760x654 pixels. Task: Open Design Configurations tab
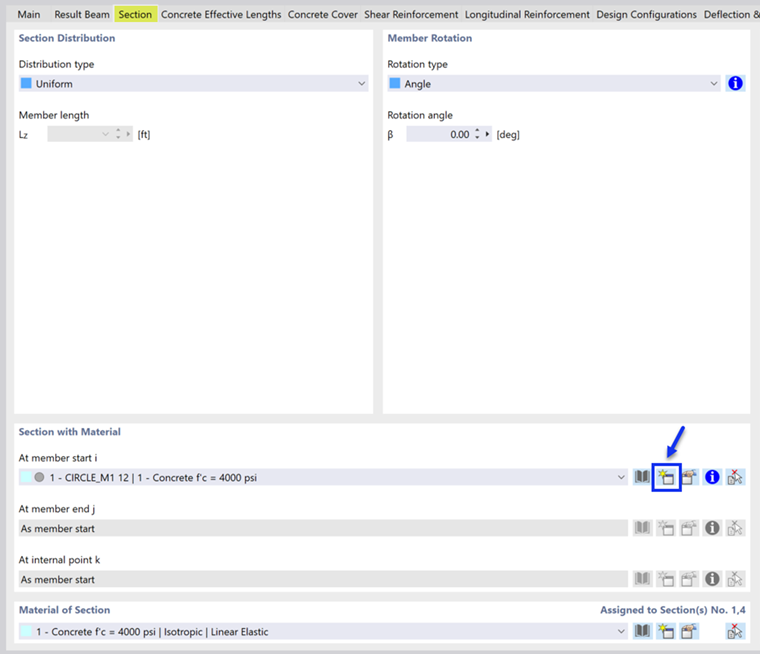pyautogui.click(x=647, y=14)
